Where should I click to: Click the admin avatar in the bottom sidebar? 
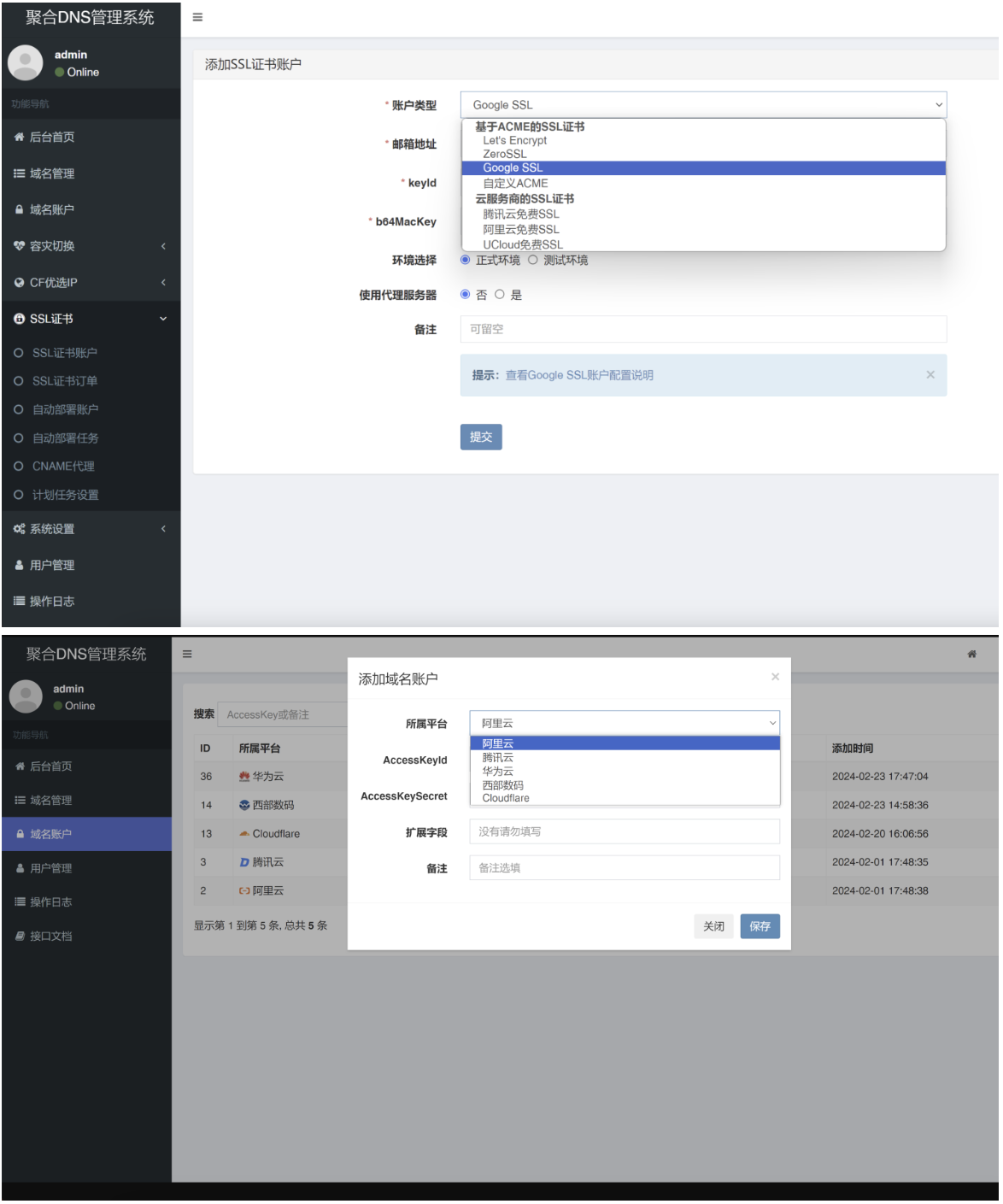click(26, 697)
